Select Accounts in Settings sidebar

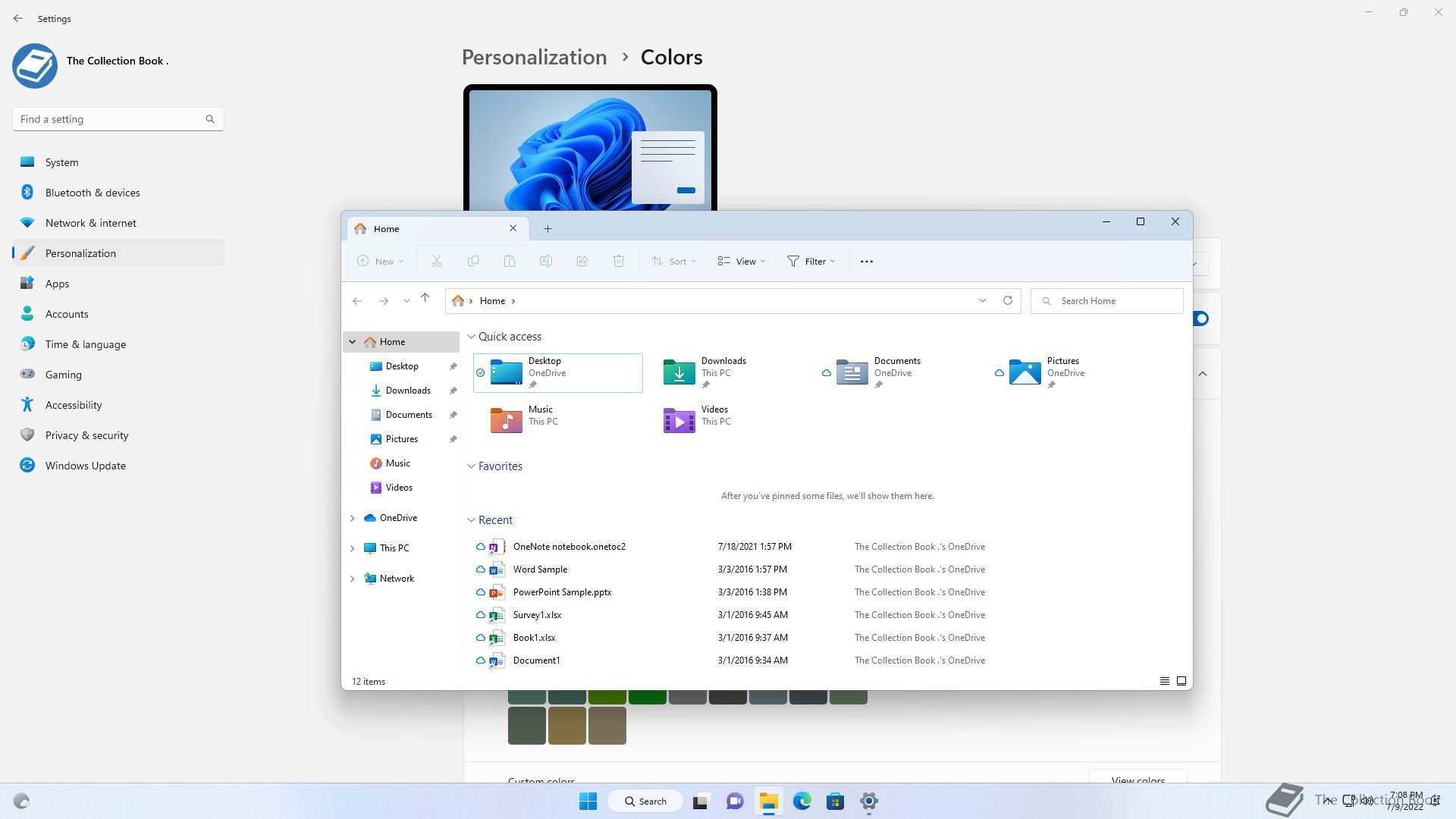tap(118, 314)
